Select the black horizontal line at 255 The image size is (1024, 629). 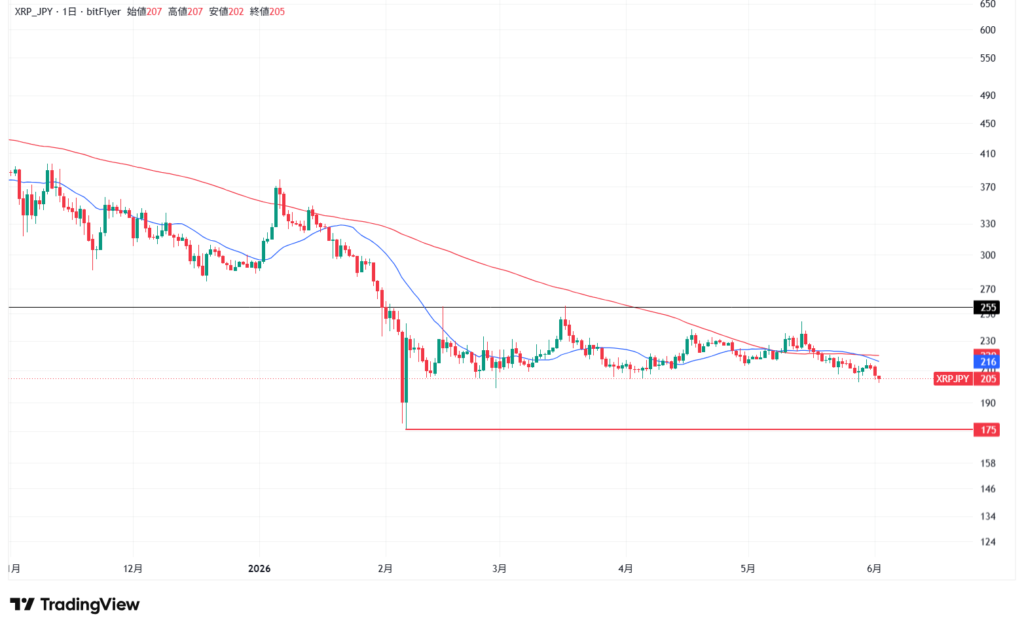point(490,307)
